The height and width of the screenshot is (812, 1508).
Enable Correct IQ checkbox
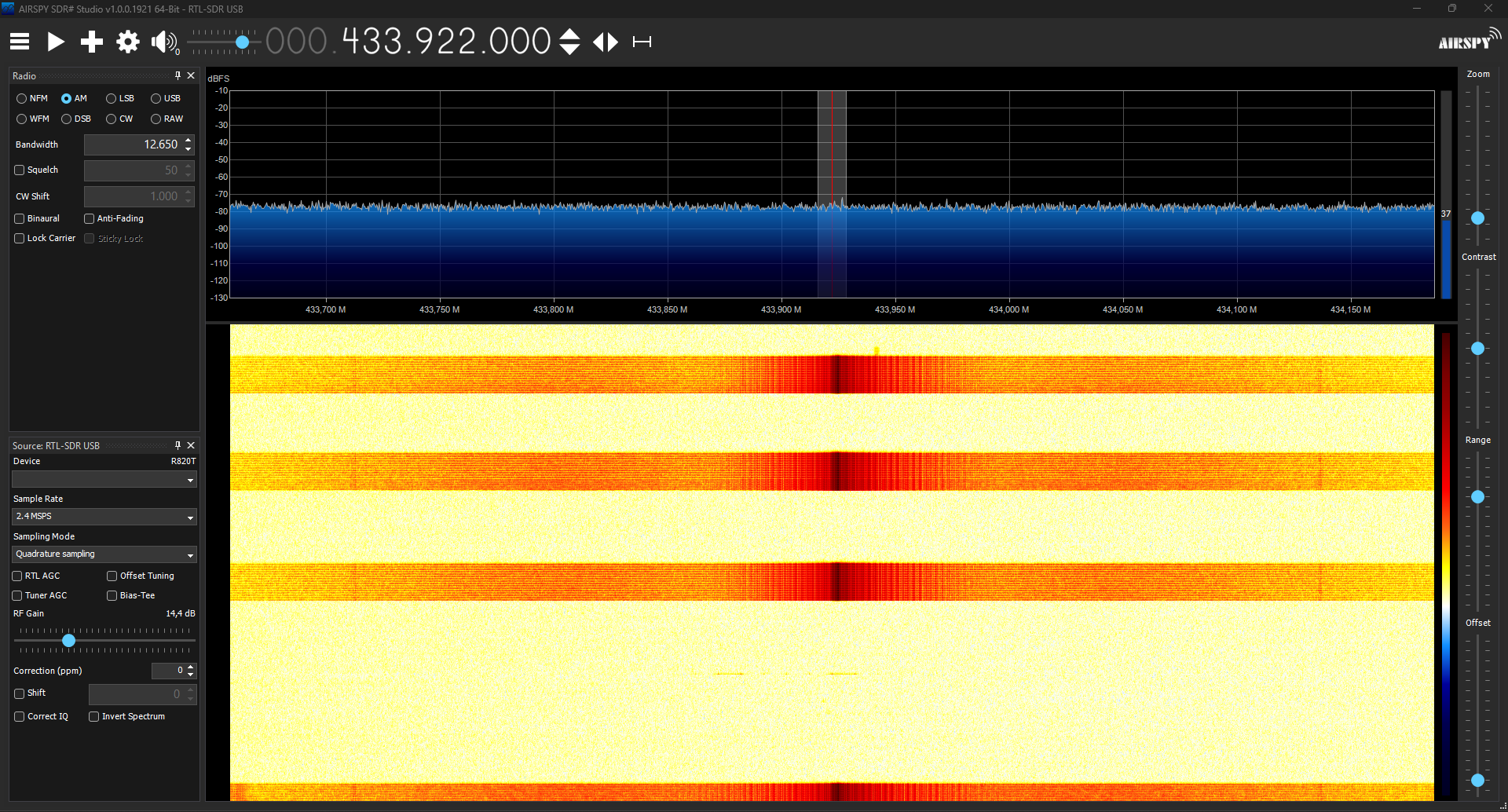(x=20, y=716)
